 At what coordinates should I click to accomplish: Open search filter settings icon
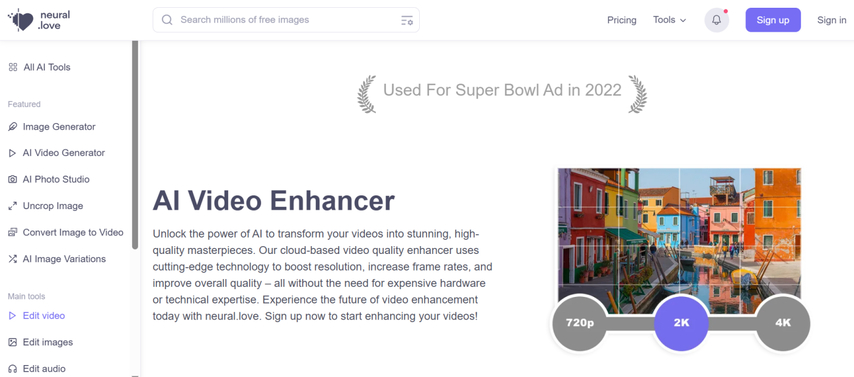pyautogui.click(x=407, y=21)
